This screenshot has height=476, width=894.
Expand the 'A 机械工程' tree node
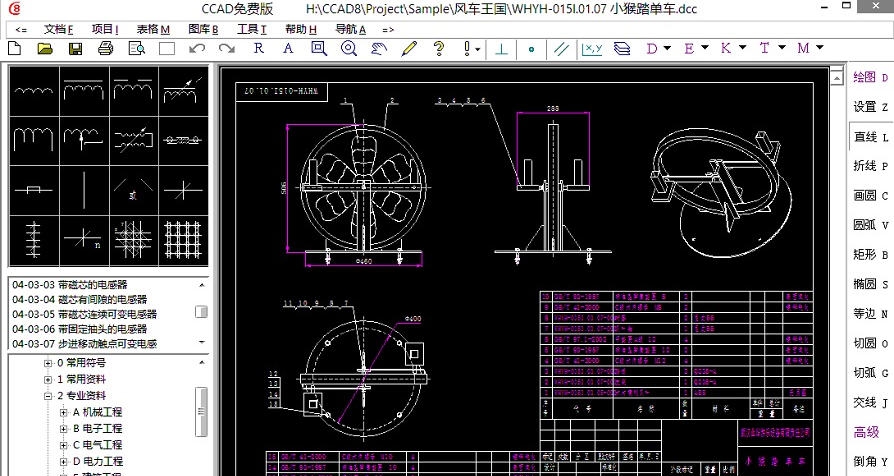[x=63, y=412]
